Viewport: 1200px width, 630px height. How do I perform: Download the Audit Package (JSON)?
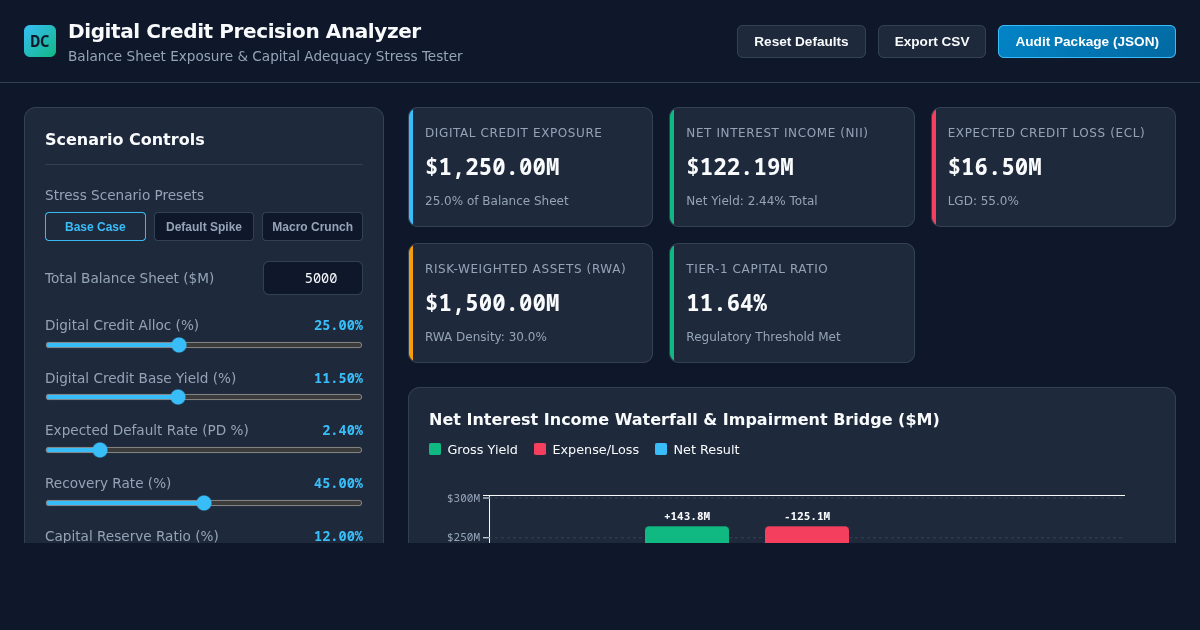[1087, 41]
